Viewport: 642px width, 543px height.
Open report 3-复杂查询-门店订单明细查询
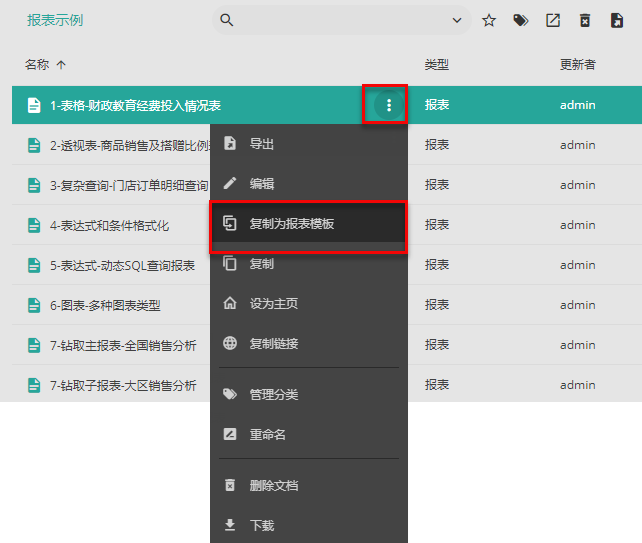(129, 186)
